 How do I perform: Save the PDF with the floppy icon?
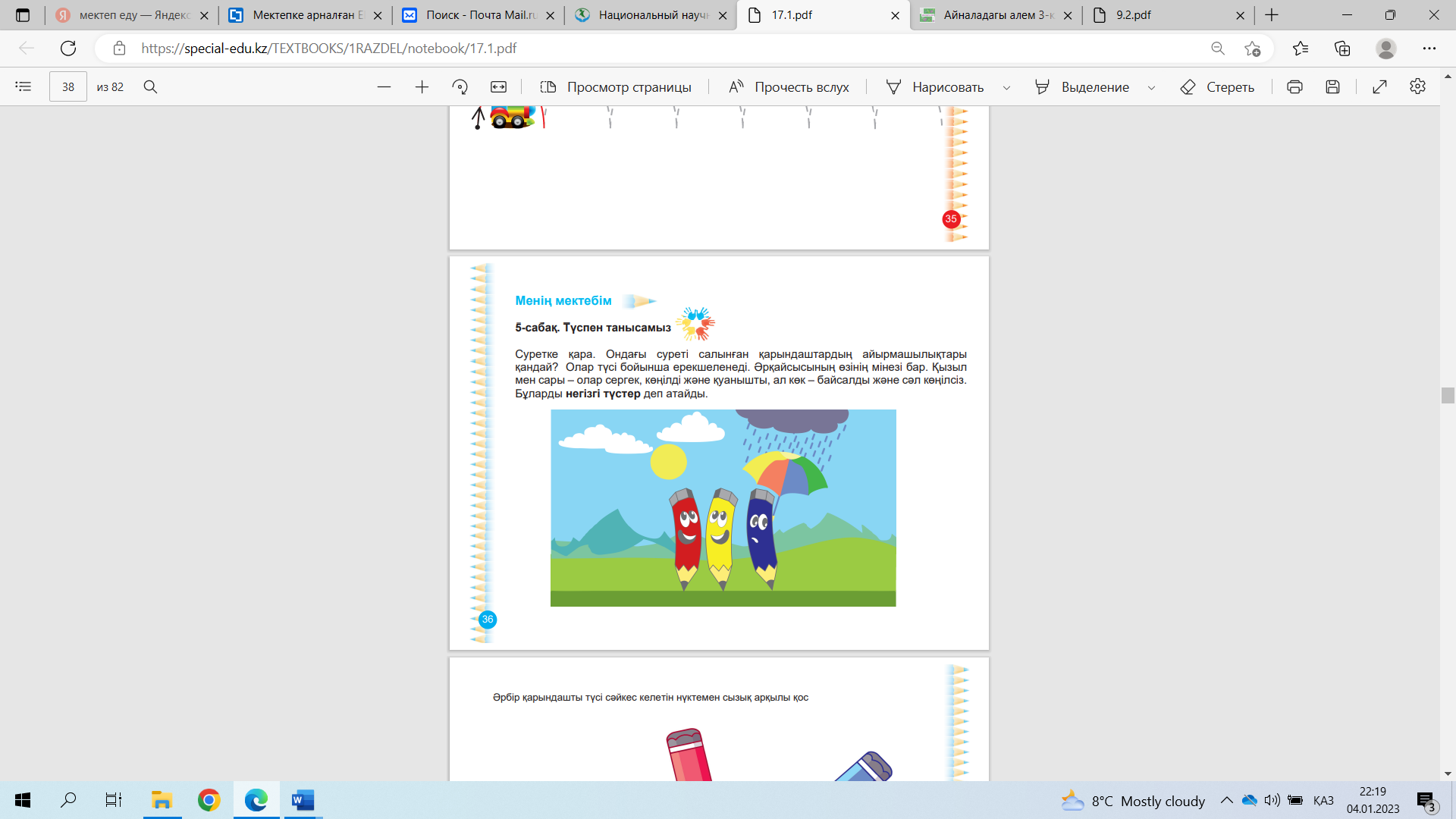tap(1332, 86)
